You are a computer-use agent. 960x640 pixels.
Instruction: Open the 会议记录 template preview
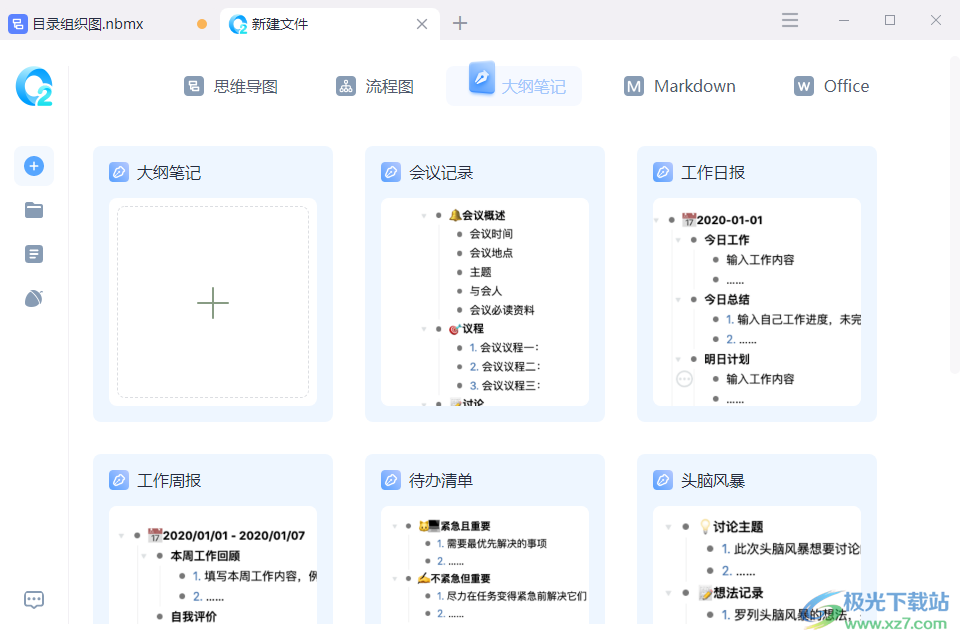tap(485, 302)
